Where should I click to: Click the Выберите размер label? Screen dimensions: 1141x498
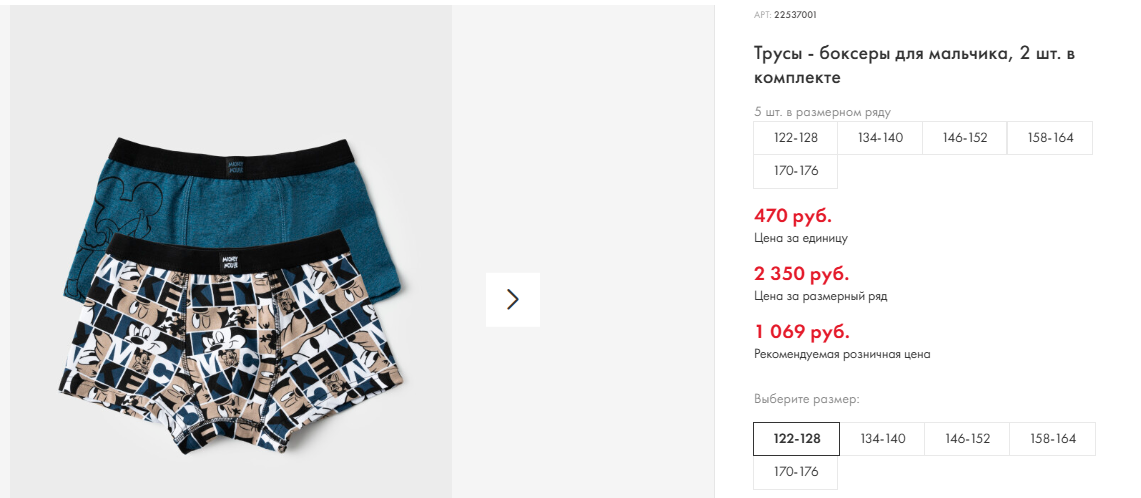[x=806, y=399]
